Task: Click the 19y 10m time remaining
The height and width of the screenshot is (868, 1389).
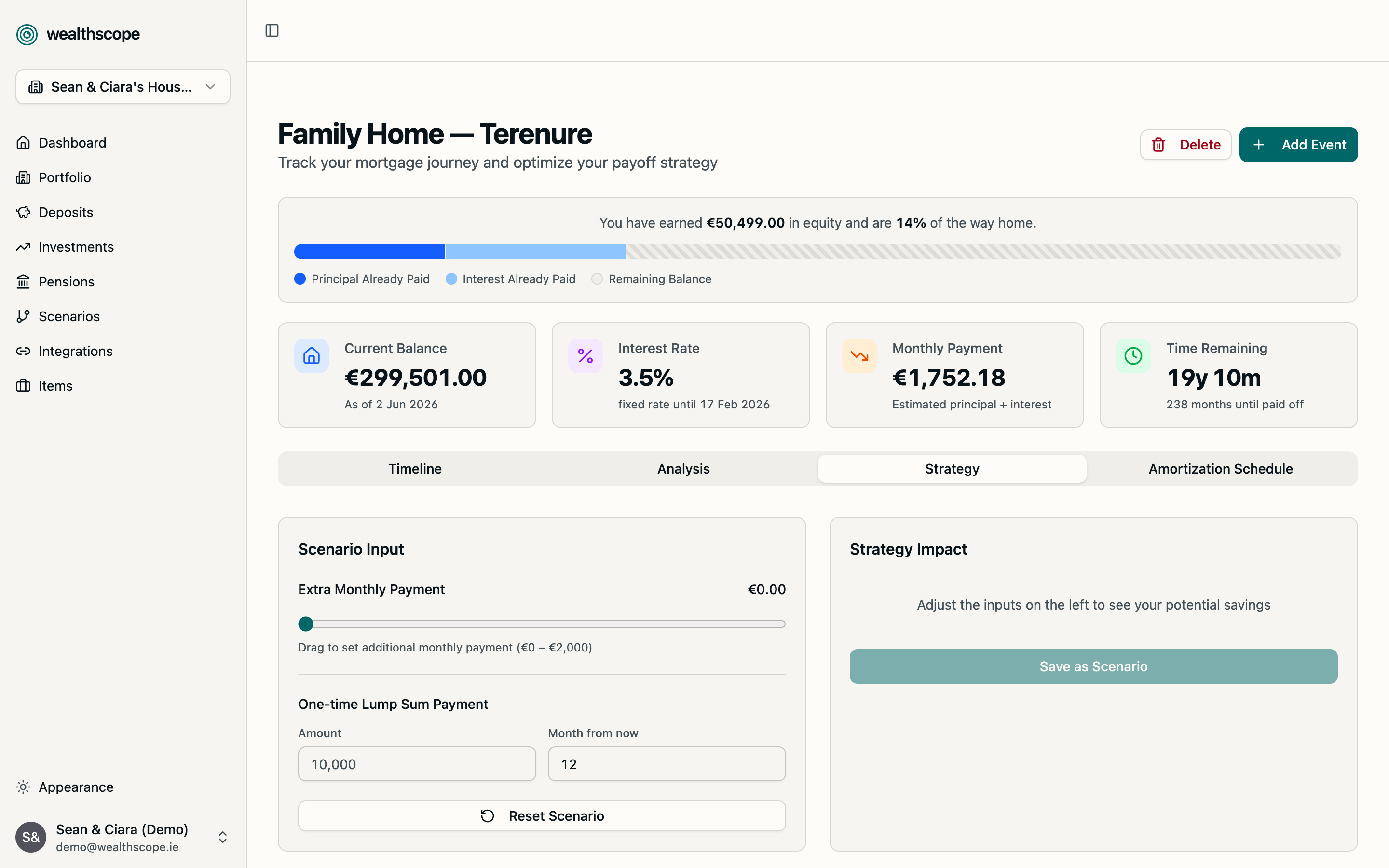Action: click(1214, 378)
